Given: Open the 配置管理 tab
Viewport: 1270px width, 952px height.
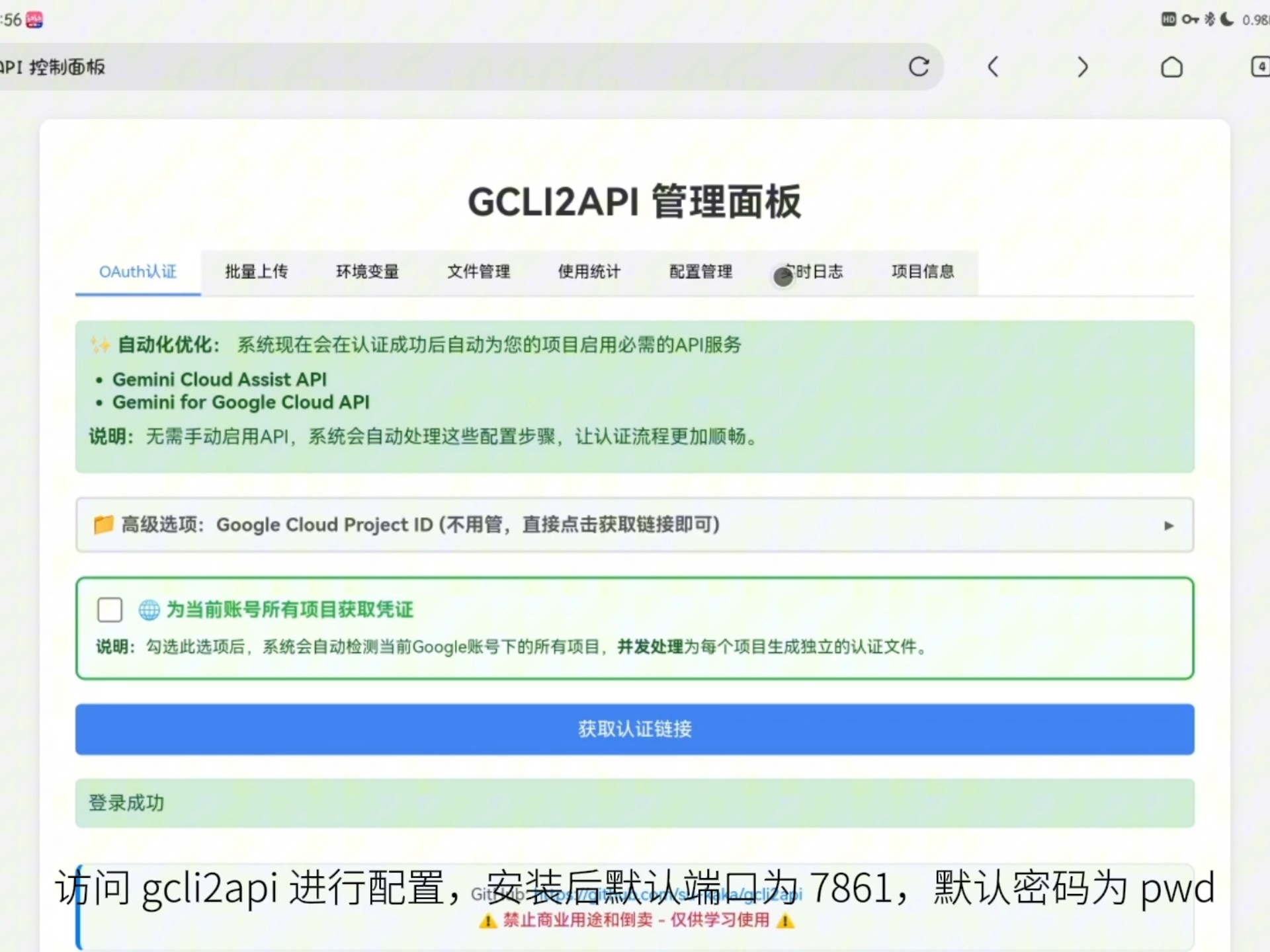Looking at the screenshot, I should point(700,272).
